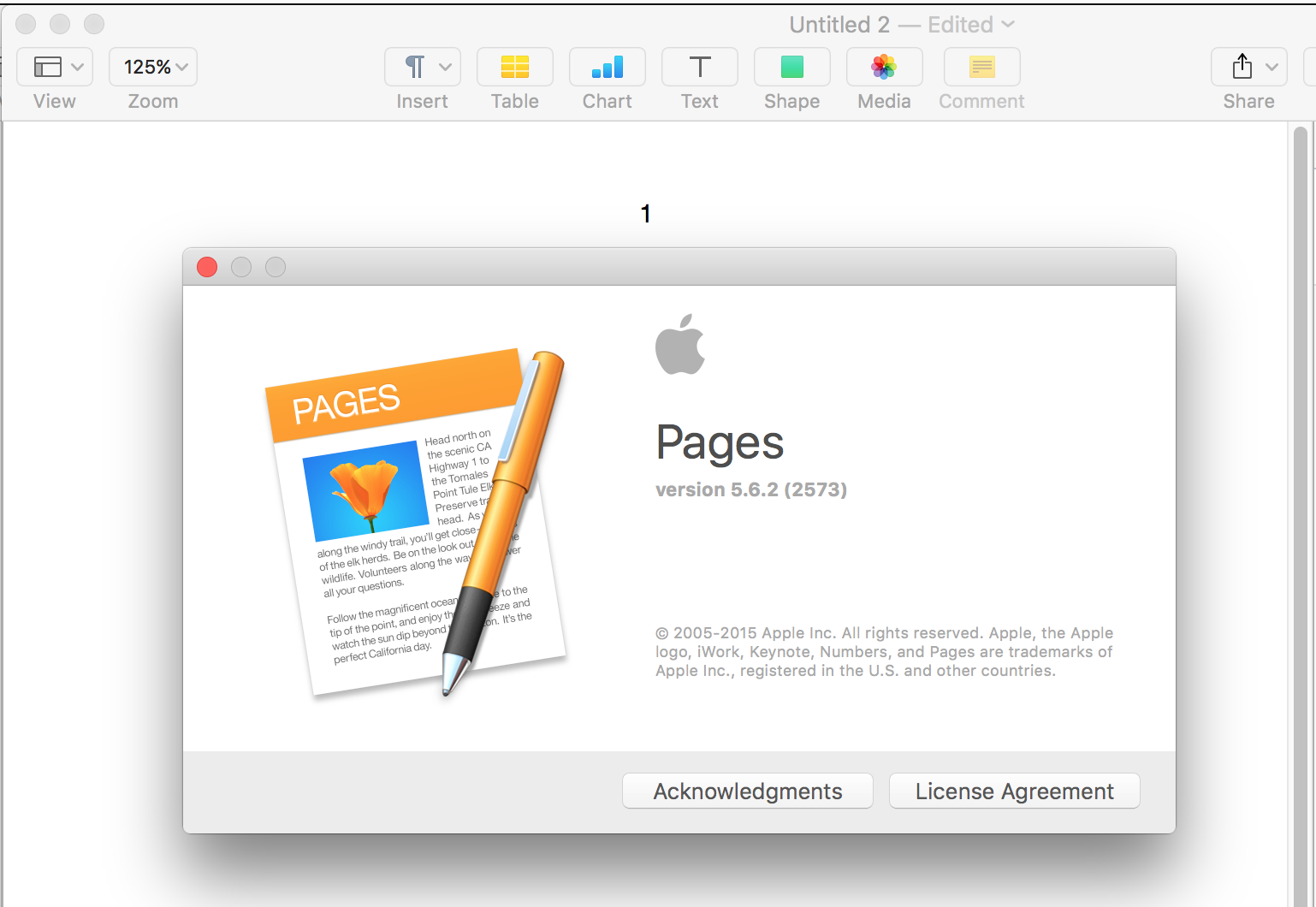Viewport: 1316px width, 907px height.
Task: Click the 'version 5.6.2 (2573)' text
Action: [751, 489]
